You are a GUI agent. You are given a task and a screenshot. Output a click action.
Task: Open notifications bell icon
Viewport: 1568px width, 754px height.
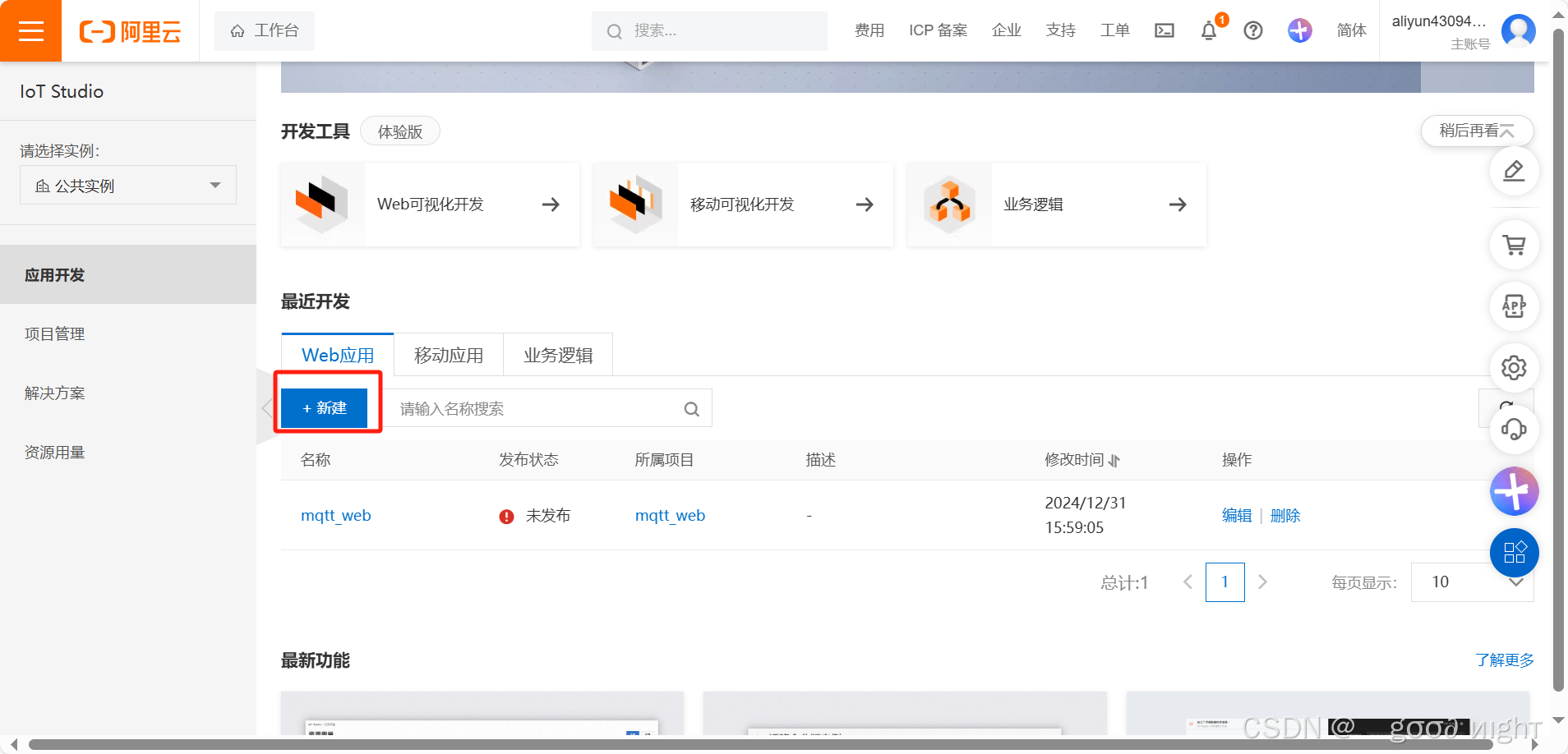1208,31
